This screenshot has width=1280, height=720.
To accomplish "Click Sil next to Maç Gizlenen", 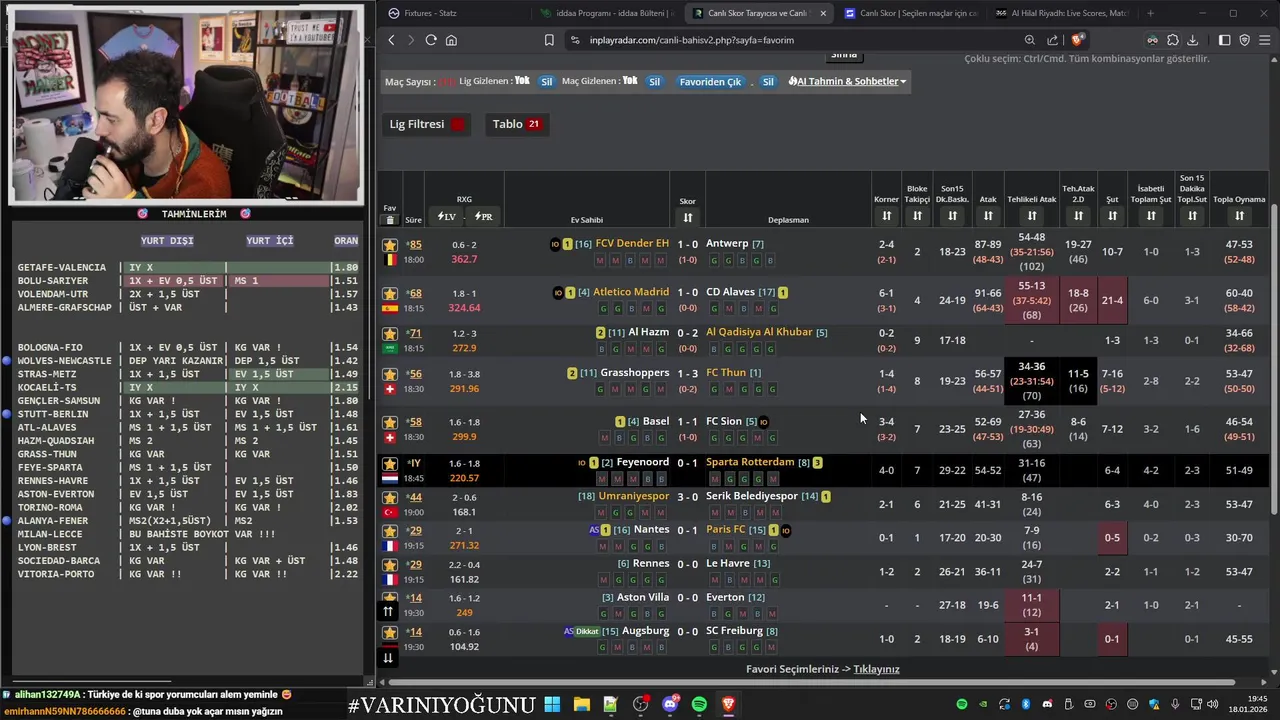I will [654, 81].
